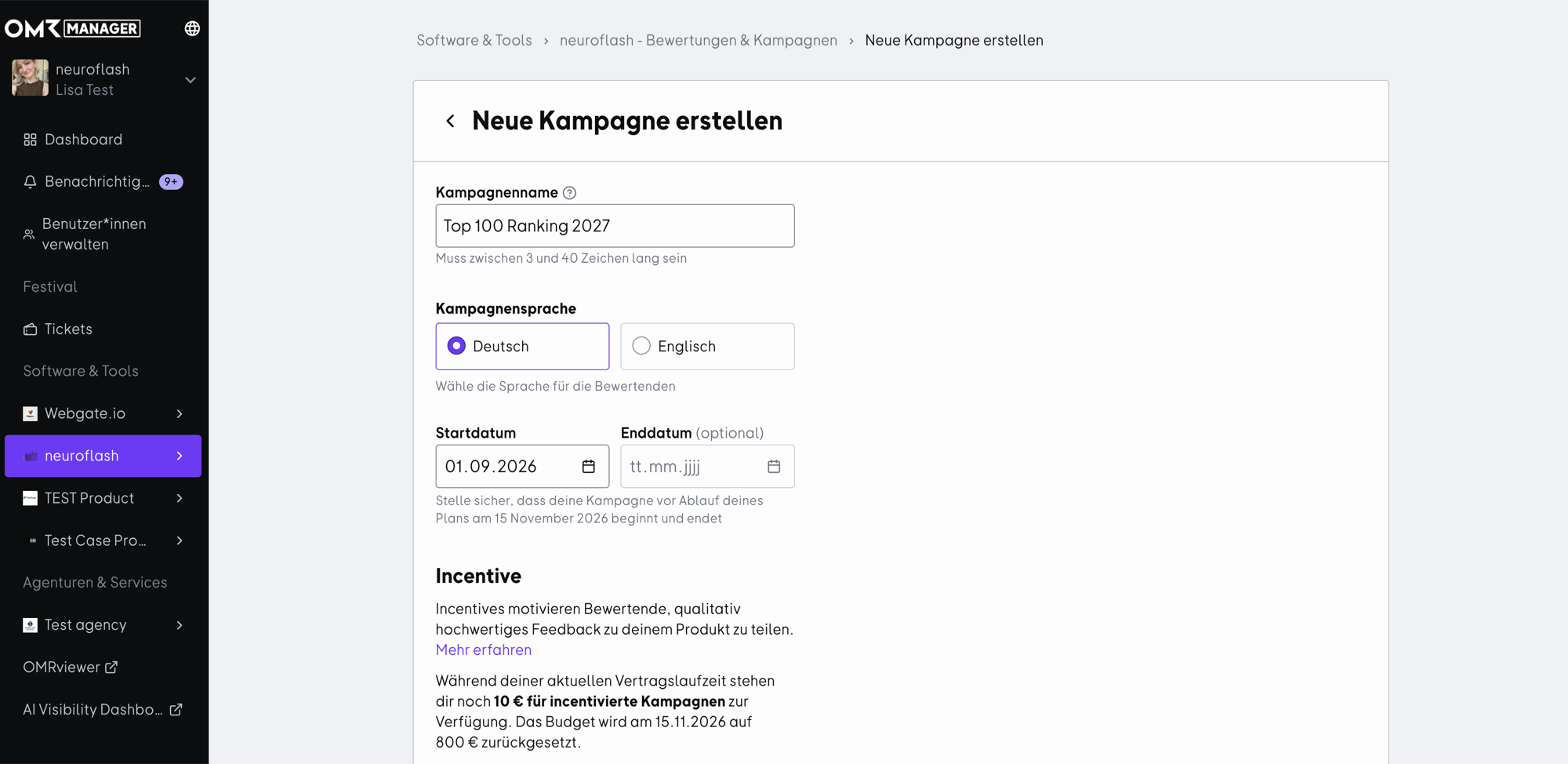Click the TEST Product icon
Viewport: 1568px width, 764px height.
click(30, 498)
